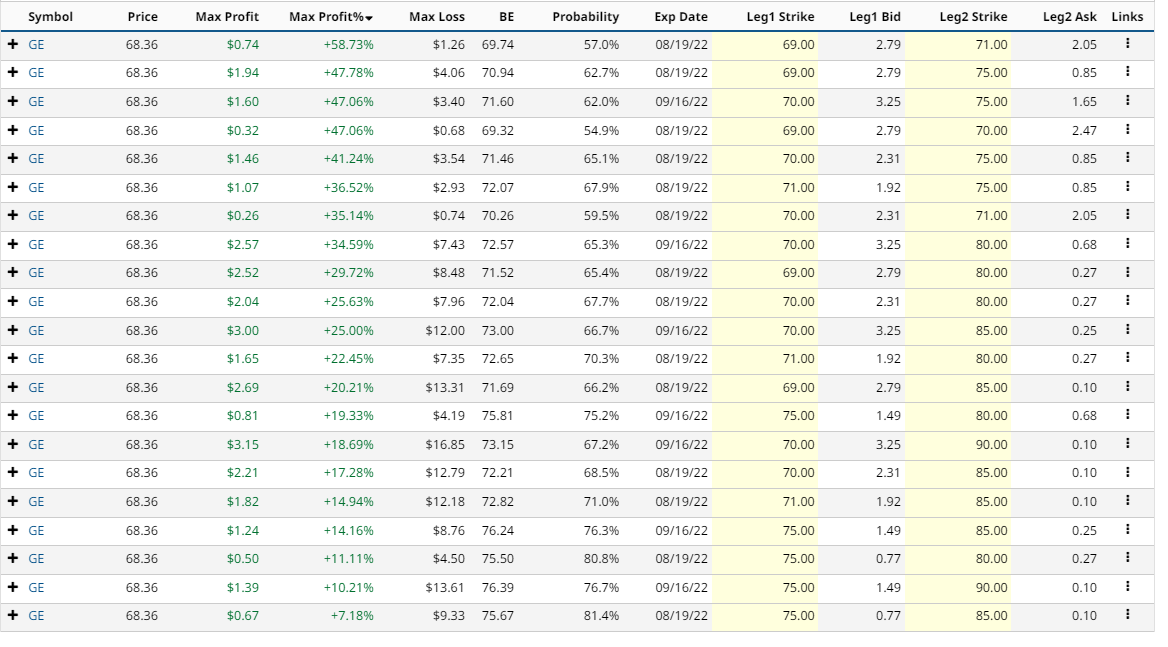This screenshot has height=647, width=1168.
Task: Expand the row with $0.74 max profit
Action: coord(13,45)
